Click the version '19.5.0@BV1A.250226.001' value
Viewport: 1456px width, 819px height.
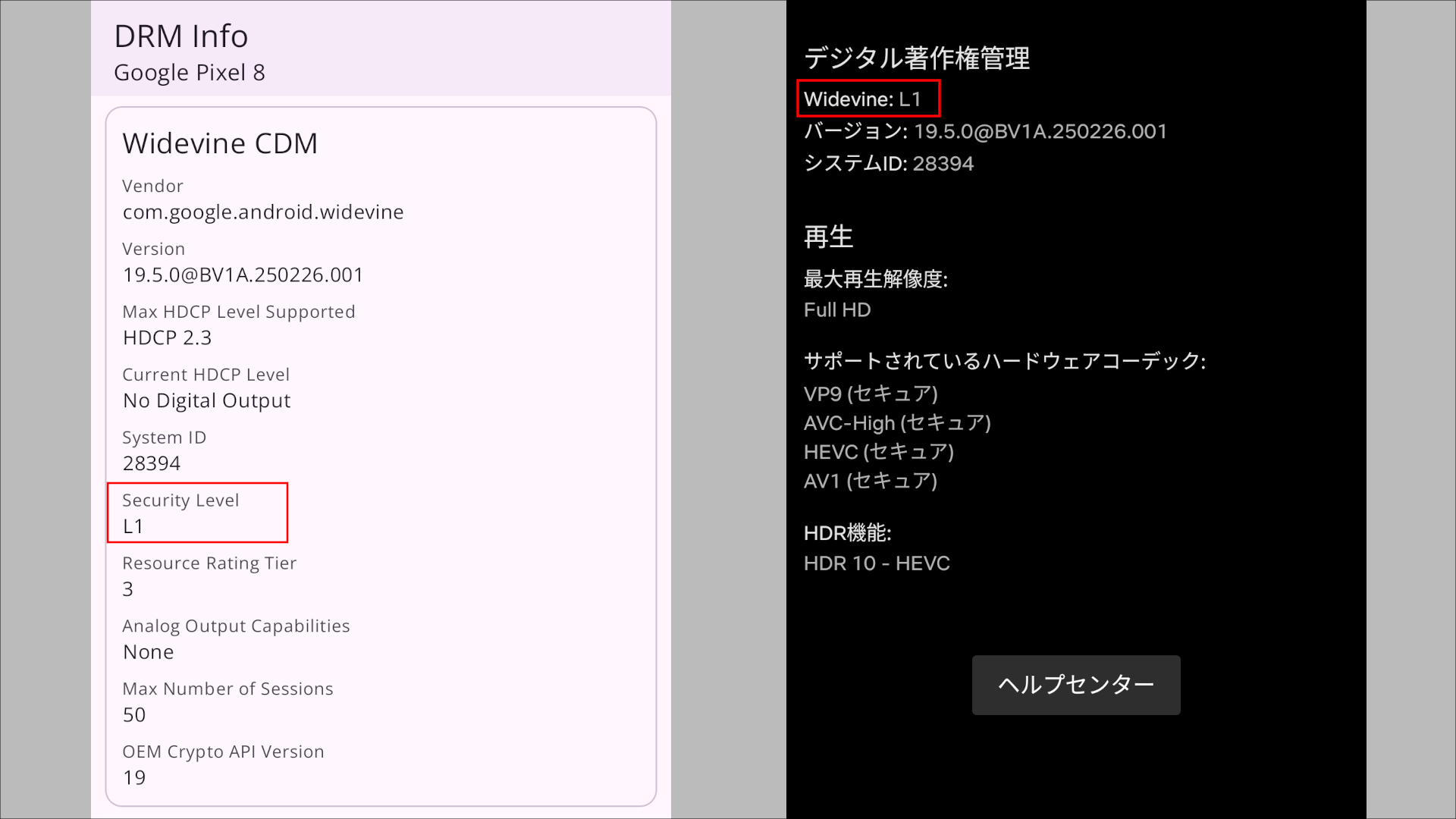coord(243,275)
